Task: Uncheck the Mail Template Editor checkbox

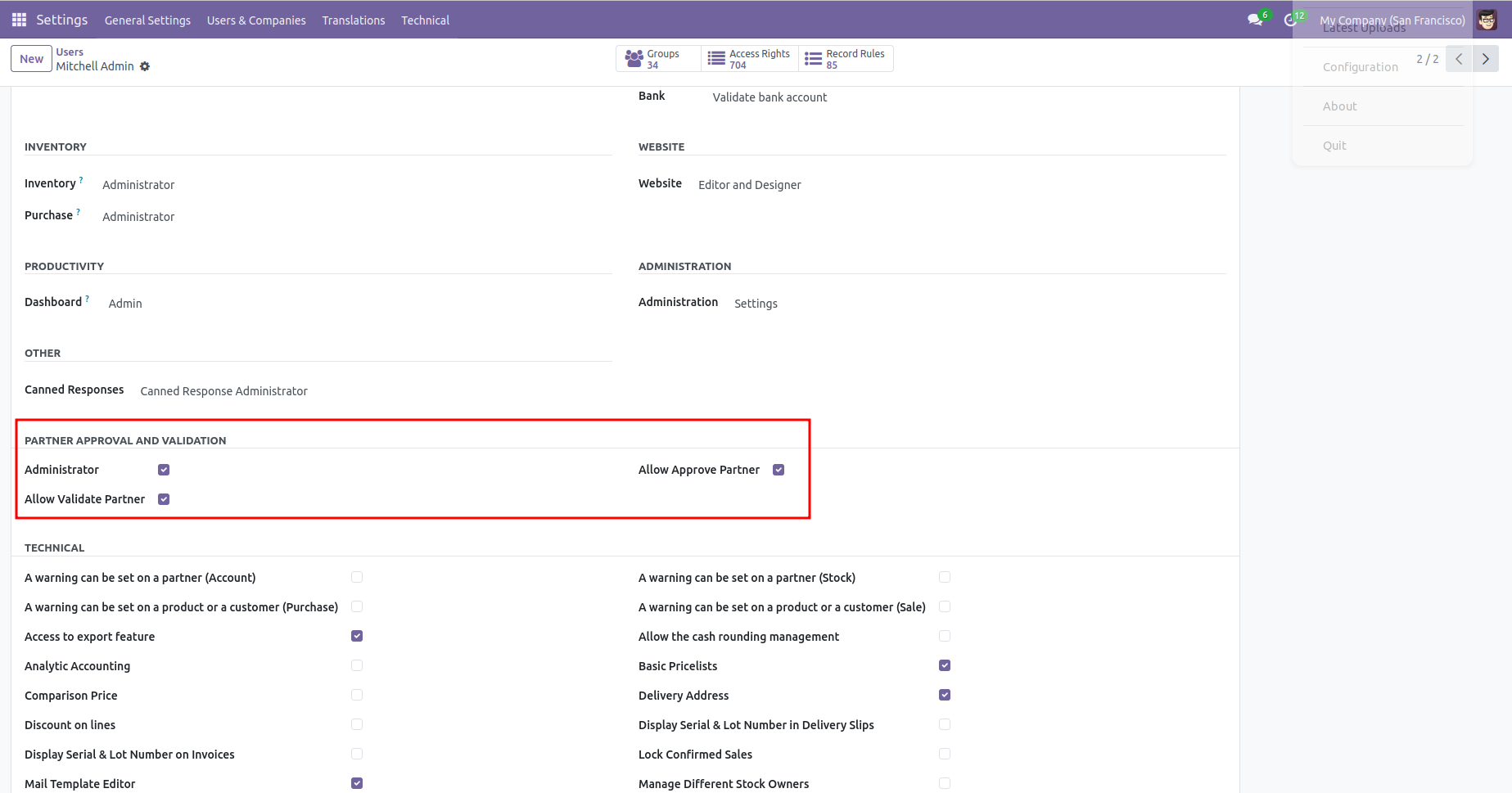Action: point(357,783)
